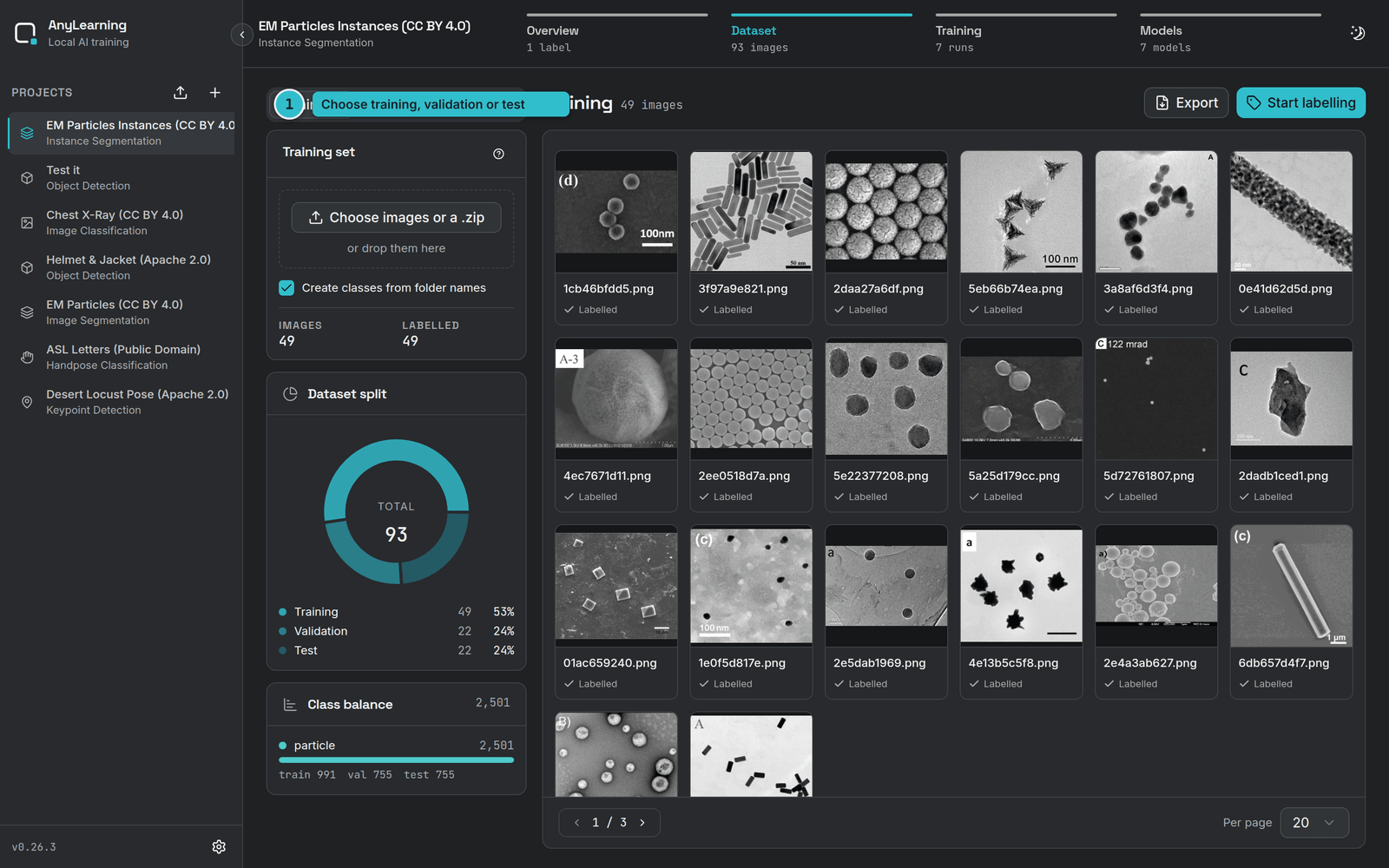Click the Training set help icon
The height and width of the screenshot is (868, 1389).
point(498,154)
